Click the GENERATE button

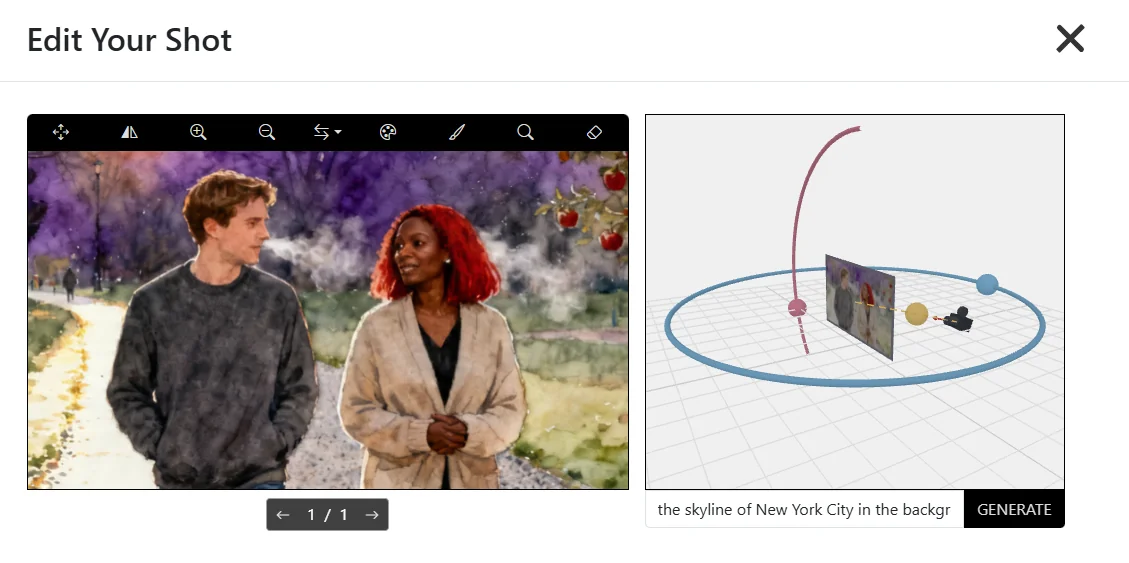coord(1014,509)
